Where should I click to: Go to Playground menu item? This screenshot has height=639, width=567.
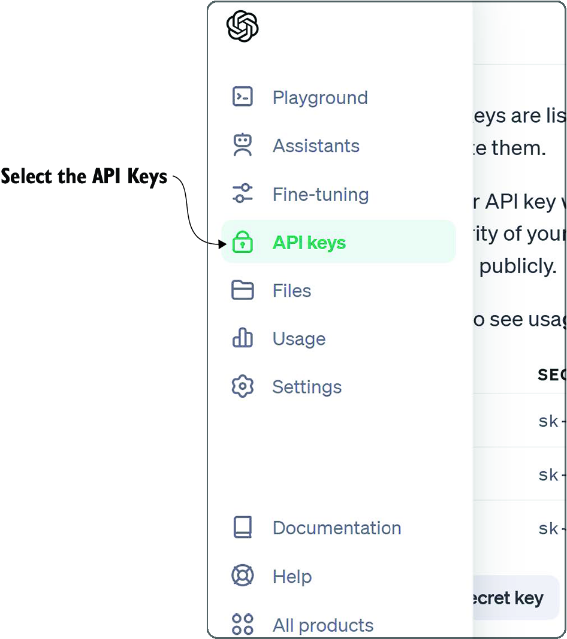click(320, 98)
